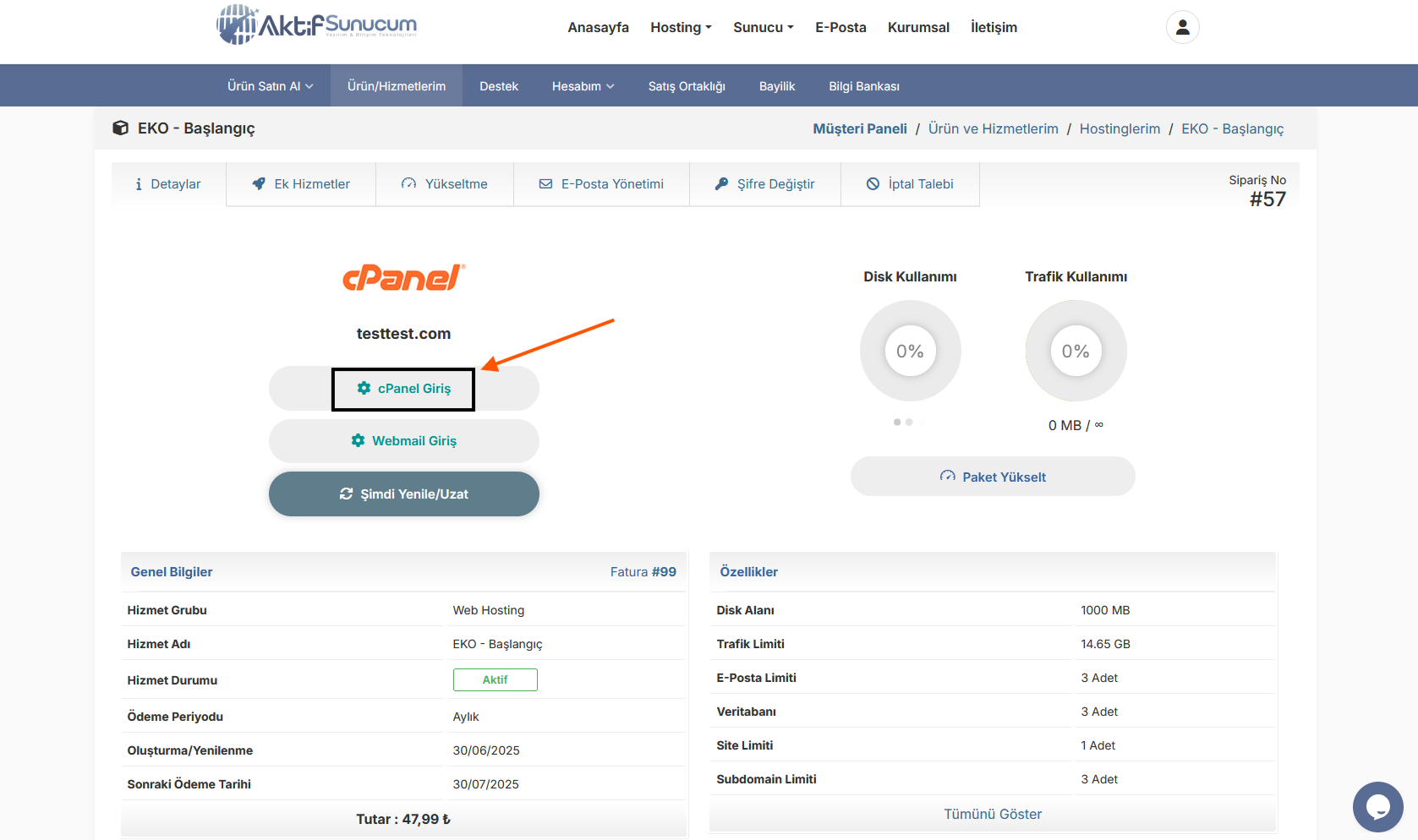The width and height of the screenshot is (1418, 840).
Task: Click the Detaylar info icon
Action: coord(139,183)
